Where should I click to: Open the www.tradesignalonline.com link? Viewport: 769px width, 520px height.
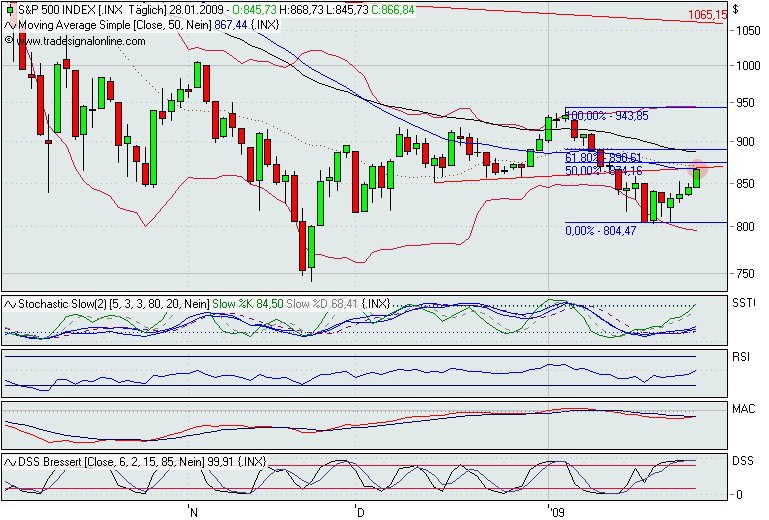coord(81,41)
